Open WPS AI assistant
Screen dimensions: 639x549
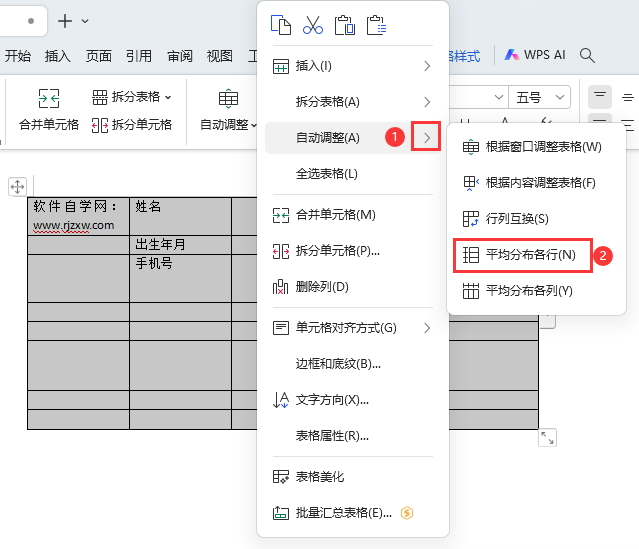pyautogui.click(x=535, y=55)
